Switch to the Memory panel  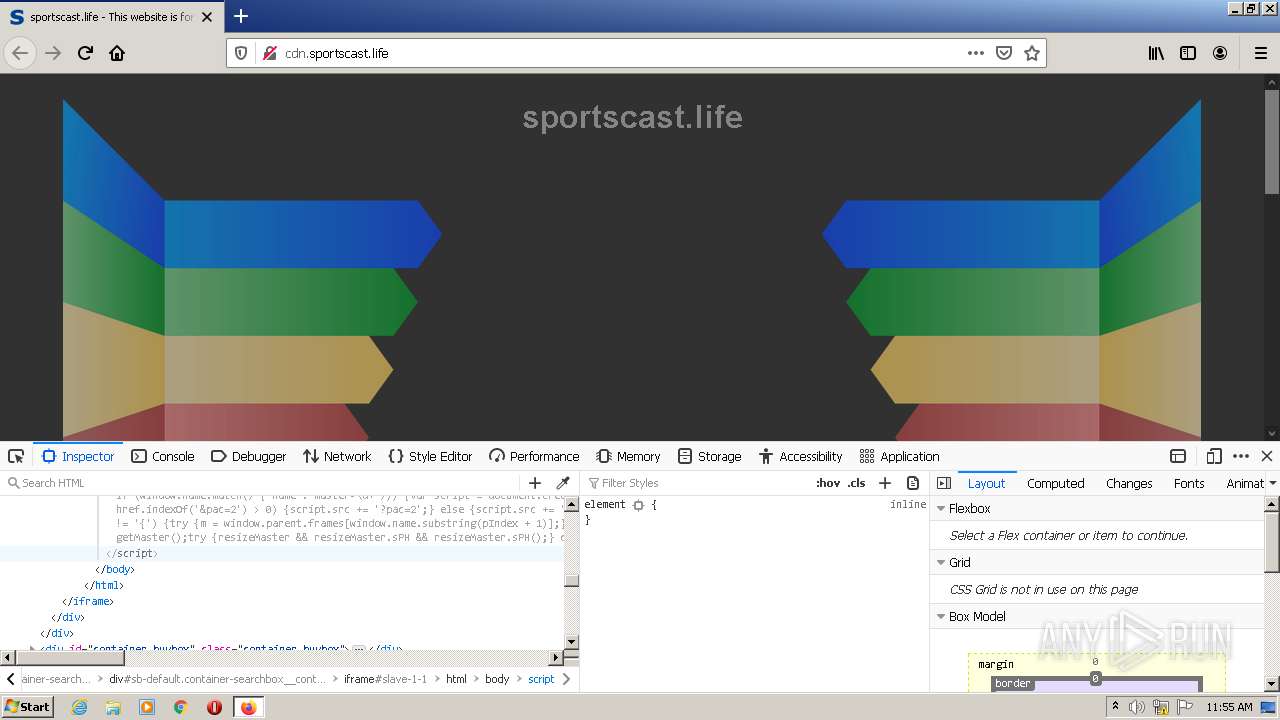628,456
